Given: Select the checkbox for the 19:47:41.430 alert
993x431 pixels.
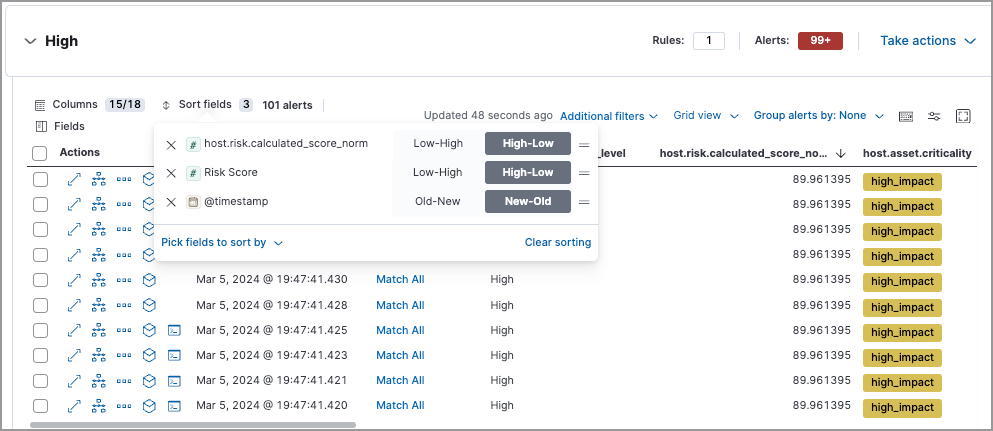Looking at the screenshot, I should tap(40, 280).
